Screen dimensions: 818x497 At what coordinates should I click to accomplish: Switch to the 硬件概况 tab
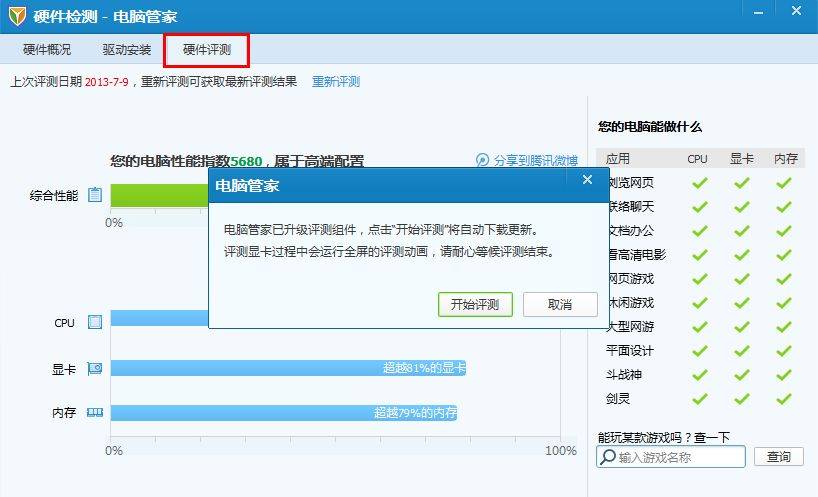click(47, 49)
